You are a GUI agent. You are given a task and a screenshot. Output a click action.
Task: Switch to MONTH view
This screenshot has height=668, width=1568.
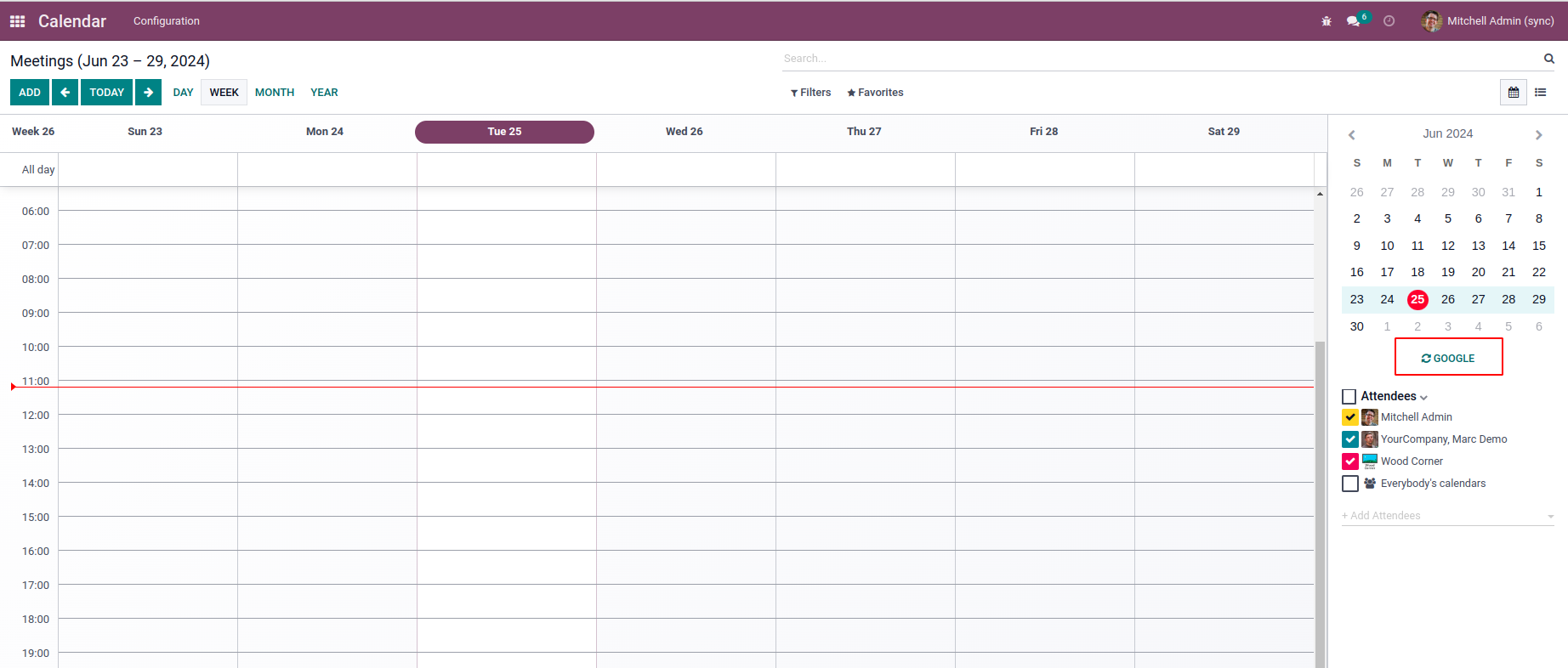click(x=275, y=93)
